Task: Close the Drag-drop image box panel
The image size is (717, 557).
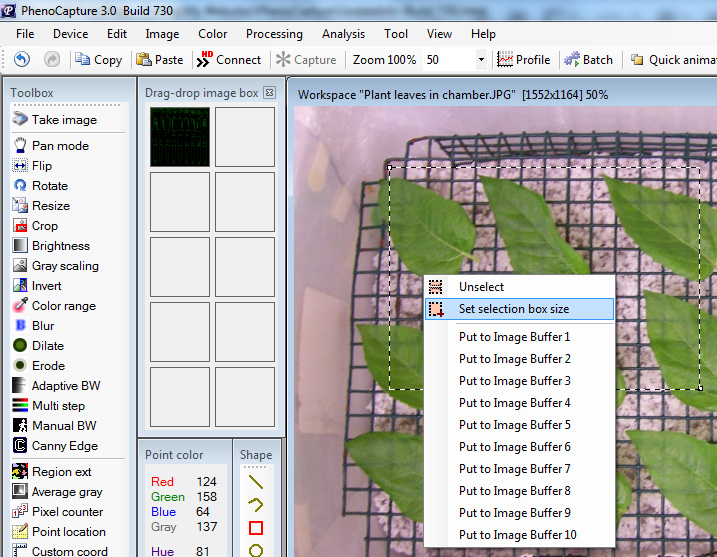Action: tap(269, 93)
